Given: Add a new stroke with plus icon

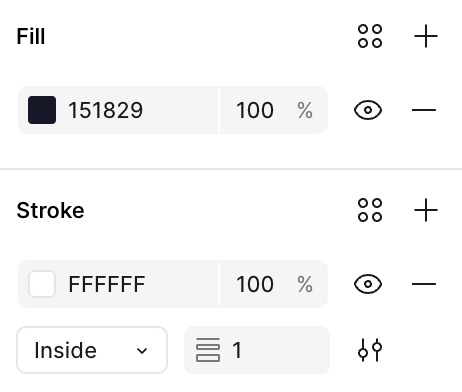Looking at the screenshot, I should point(426,210).
